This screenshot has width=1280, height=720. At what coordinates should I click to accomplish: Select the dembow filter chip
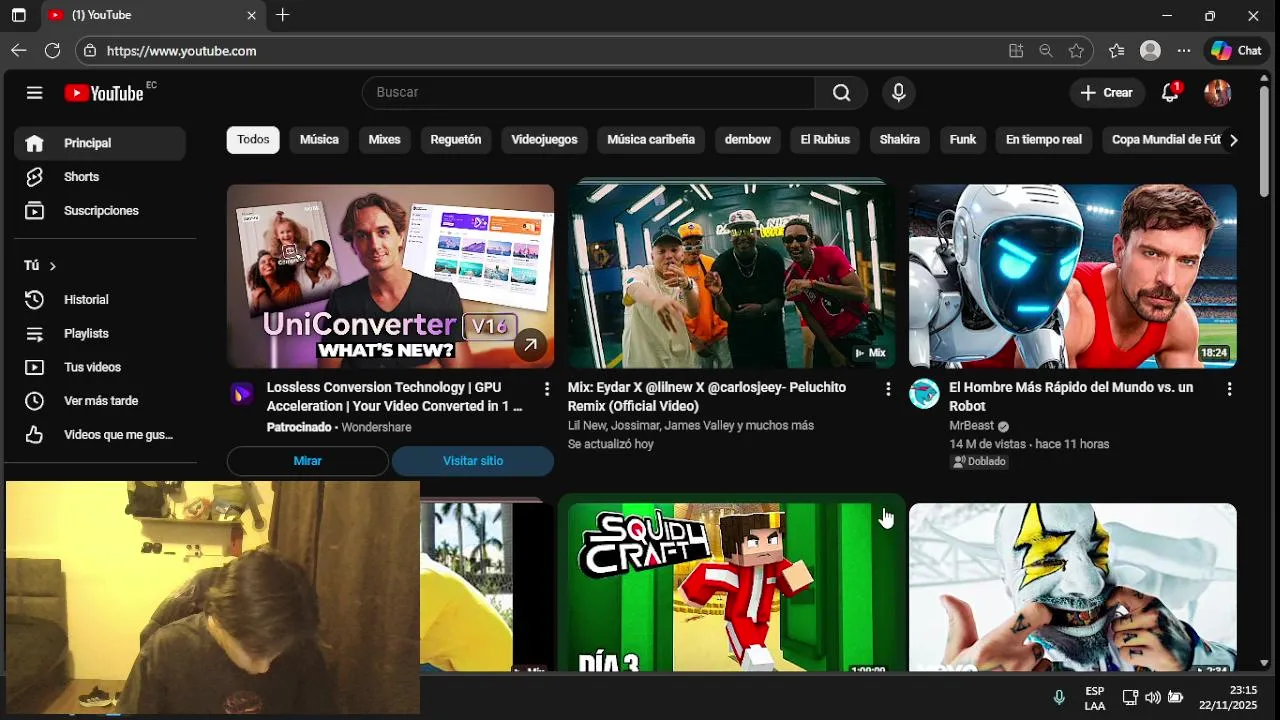coord(748,140)
